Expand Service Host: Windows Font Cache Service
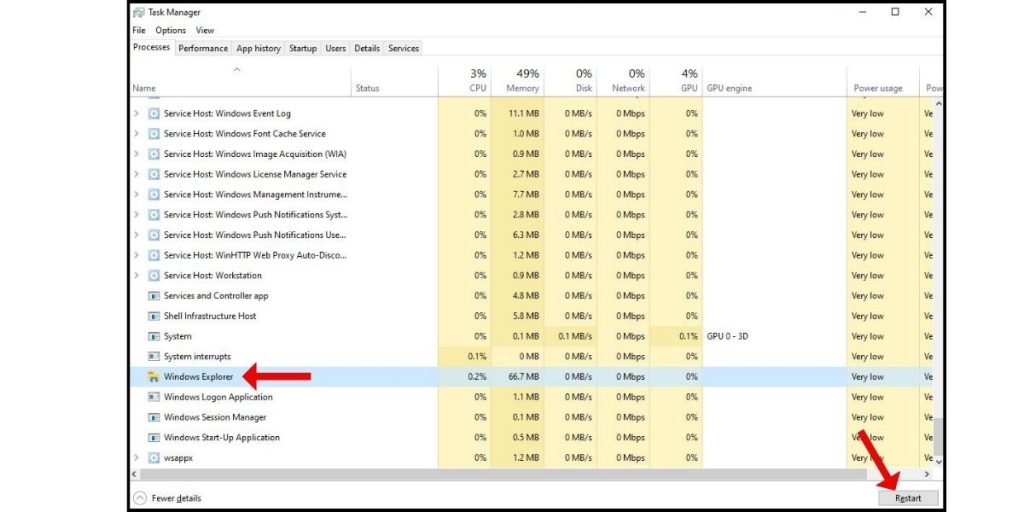The image size is (1024, 512). pos(136,134)
